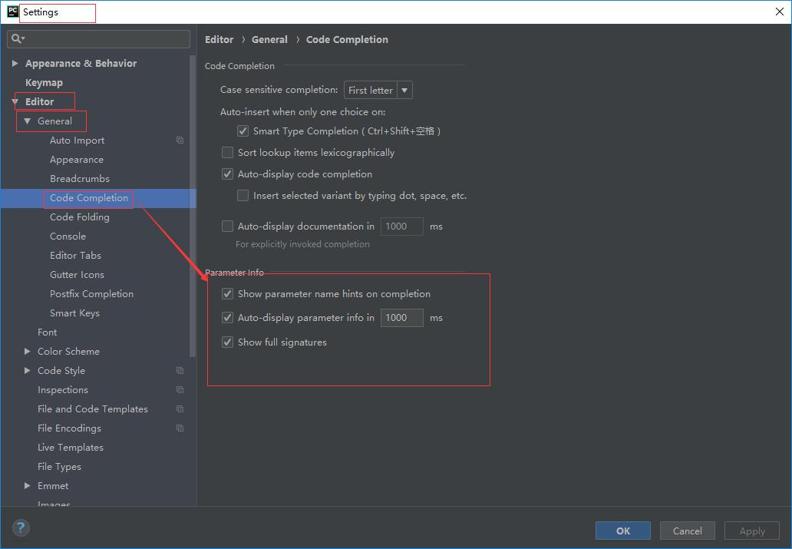Toggle Auto-display parameter info checkbox

(227, 318)
